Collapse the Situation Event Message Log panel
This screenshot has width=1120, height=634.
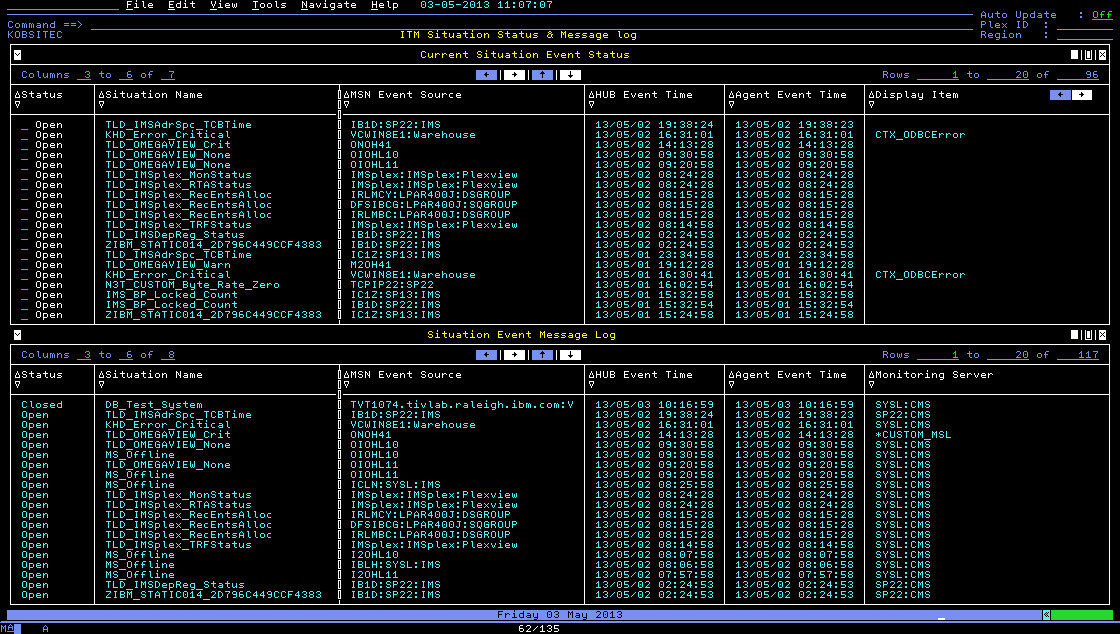coord(17,335)
